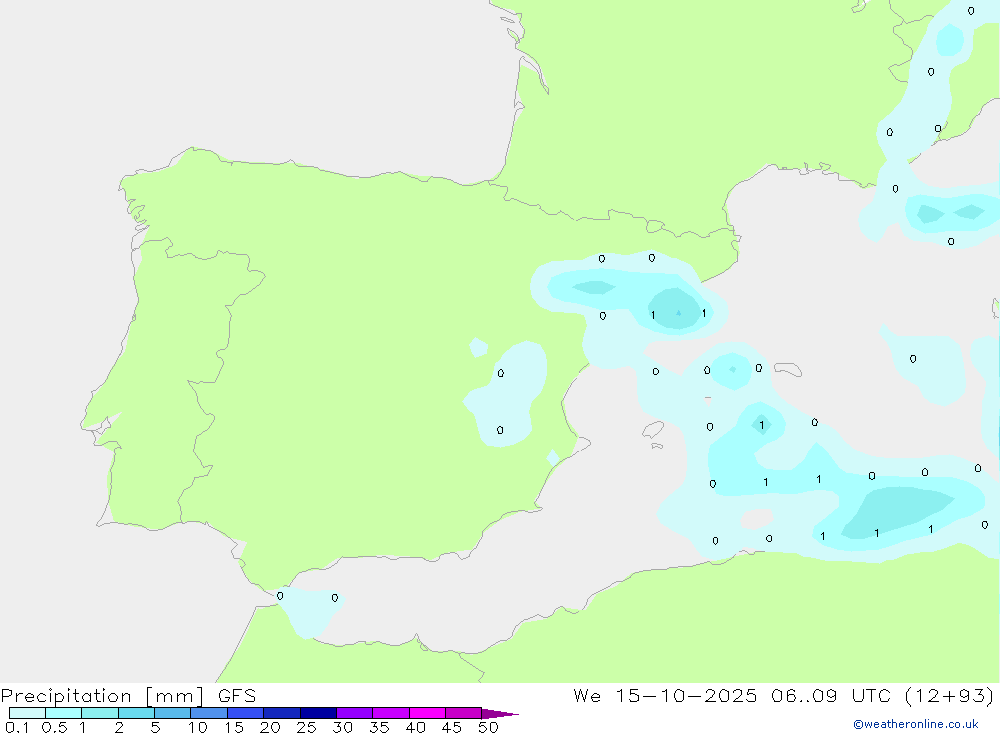Click the legend label '15'
1000x733 pixels.
pos(233,727)
